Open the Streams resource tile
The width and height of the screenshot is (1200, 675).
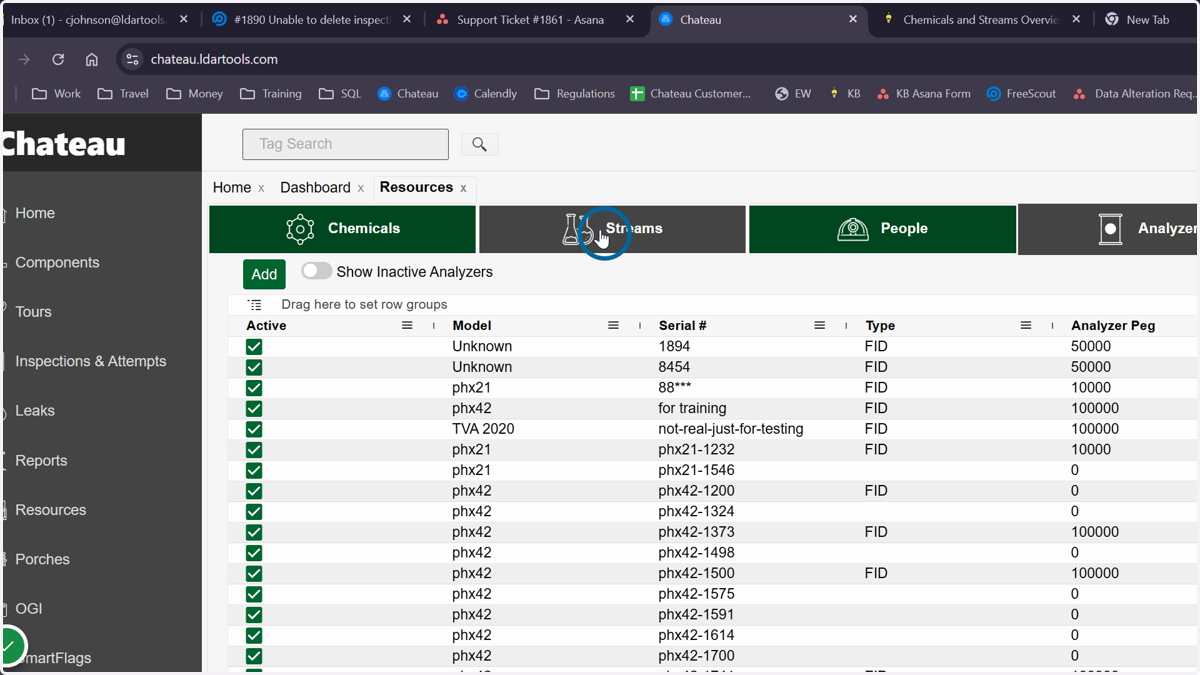[612, 229]
